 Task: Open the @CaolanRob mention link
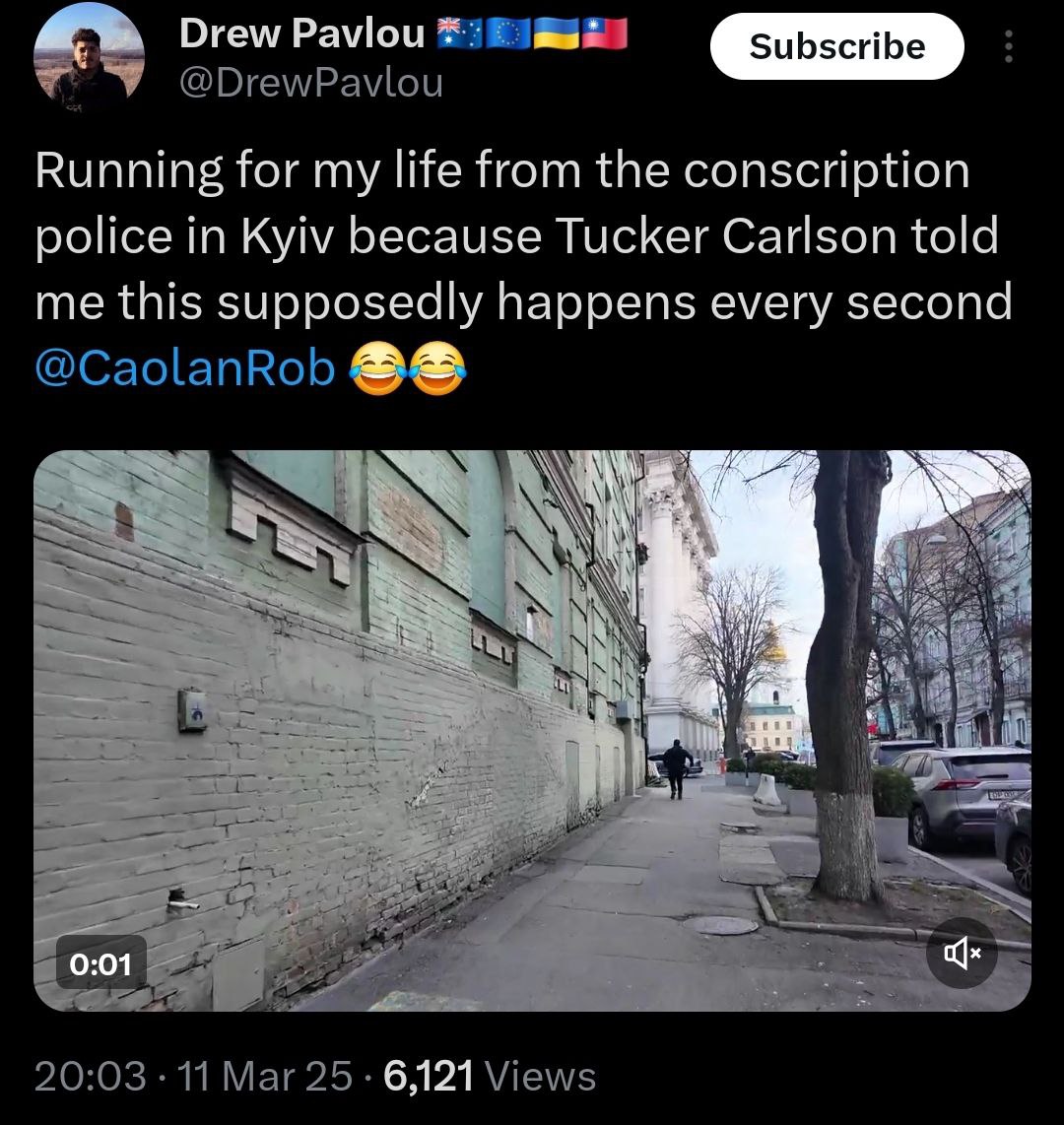point(185,367)
